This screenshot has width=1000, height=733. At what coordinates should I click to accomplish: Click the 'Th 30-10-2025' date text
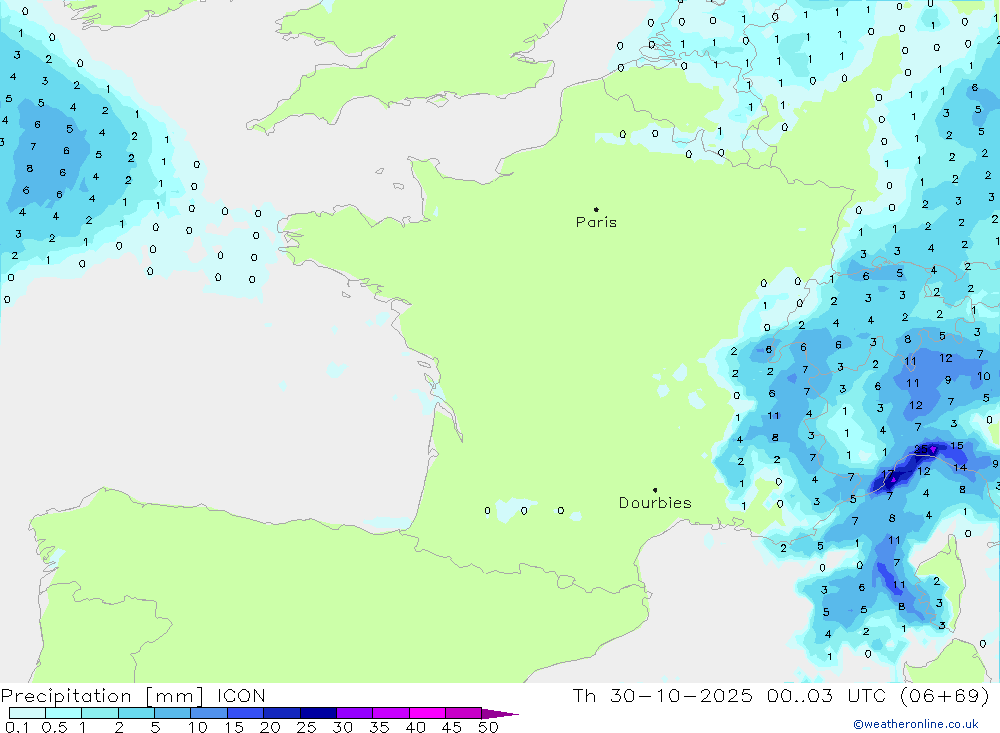pyautogui.click(x=663, y=695)
